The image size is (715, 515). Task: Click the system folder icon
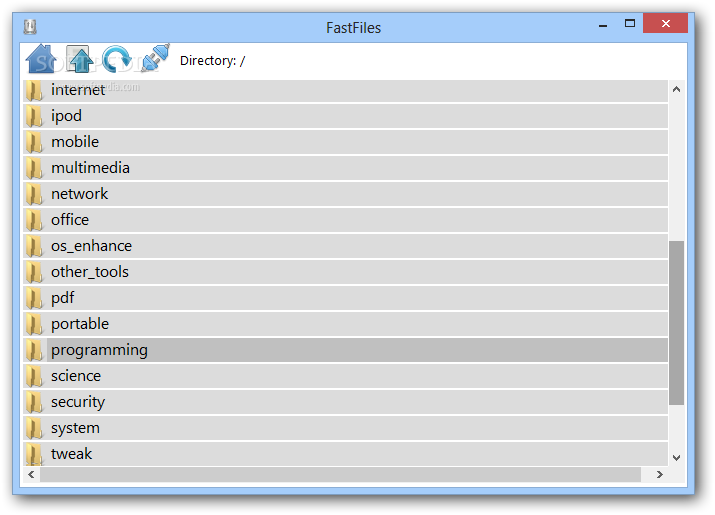click(x=34, y=428)
